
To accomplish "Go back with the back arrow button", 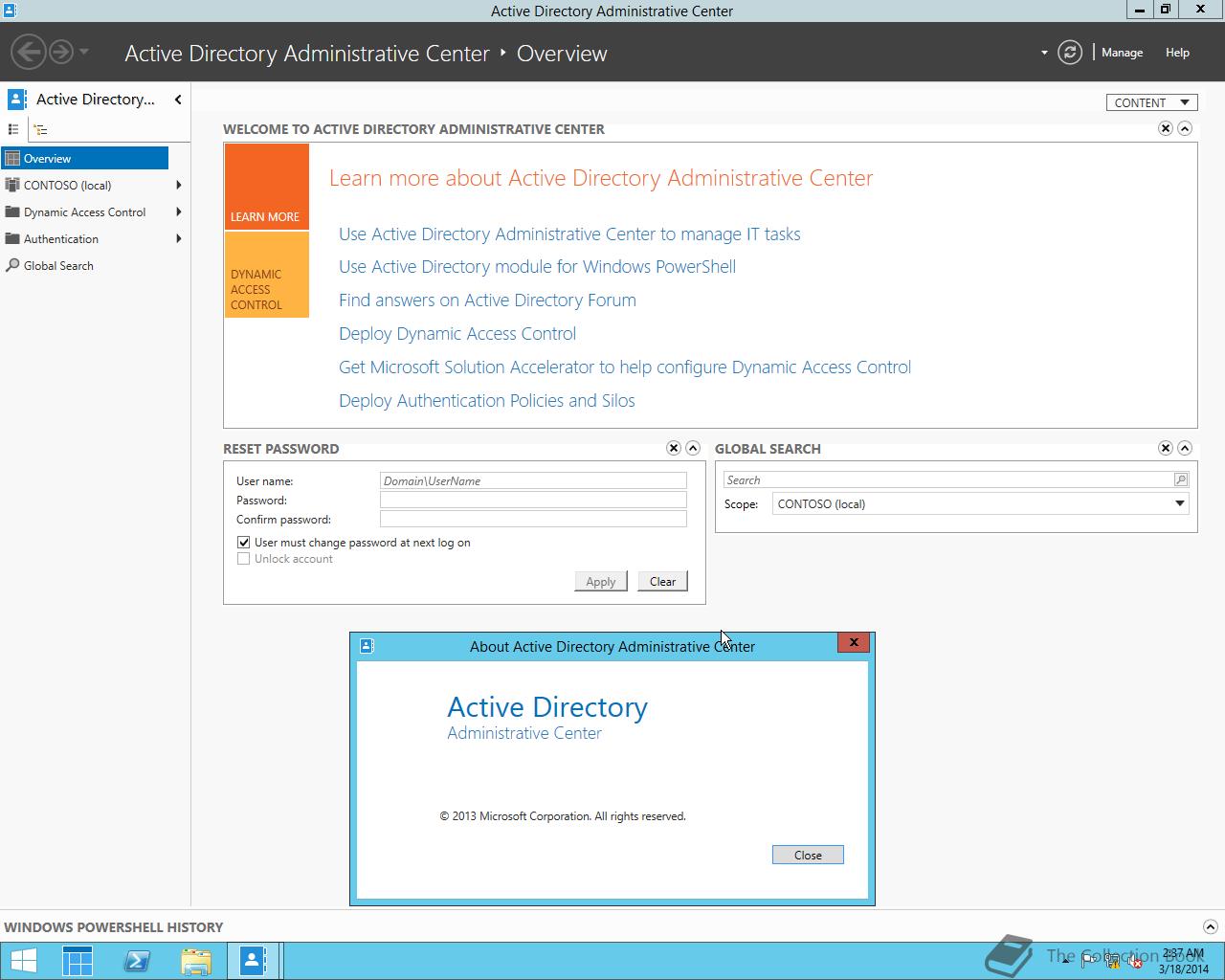I will coord(29,52).
